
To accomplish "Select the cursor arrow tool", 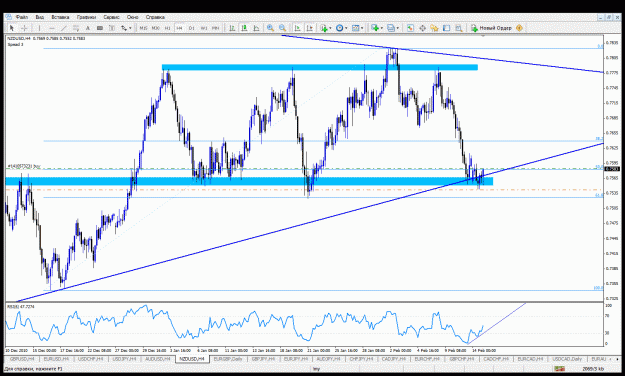I will [x=12, y=28].
